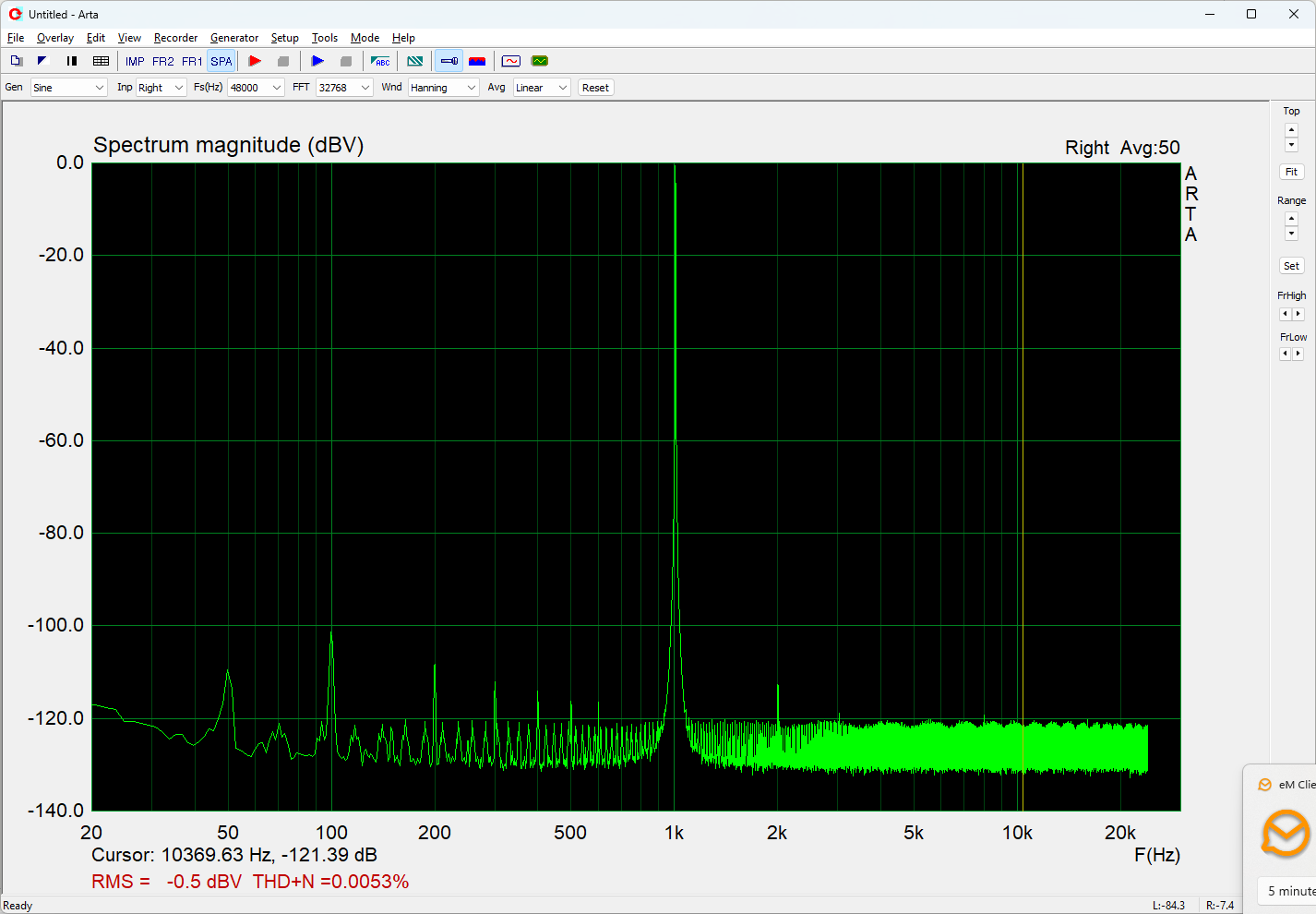Click the eM Client notification icon

(x=1286, y=833)
